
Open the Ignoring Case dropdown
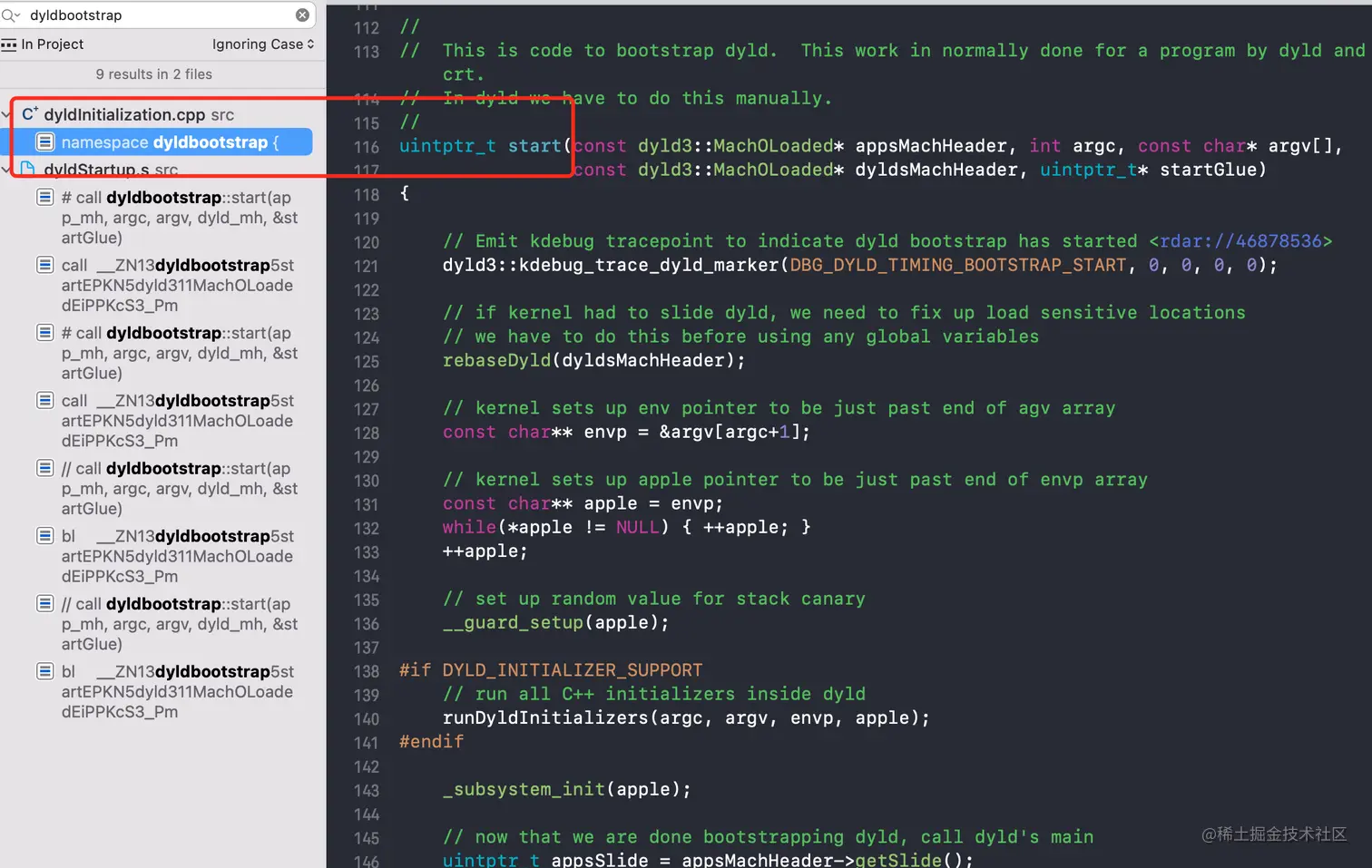click(263, 44)
